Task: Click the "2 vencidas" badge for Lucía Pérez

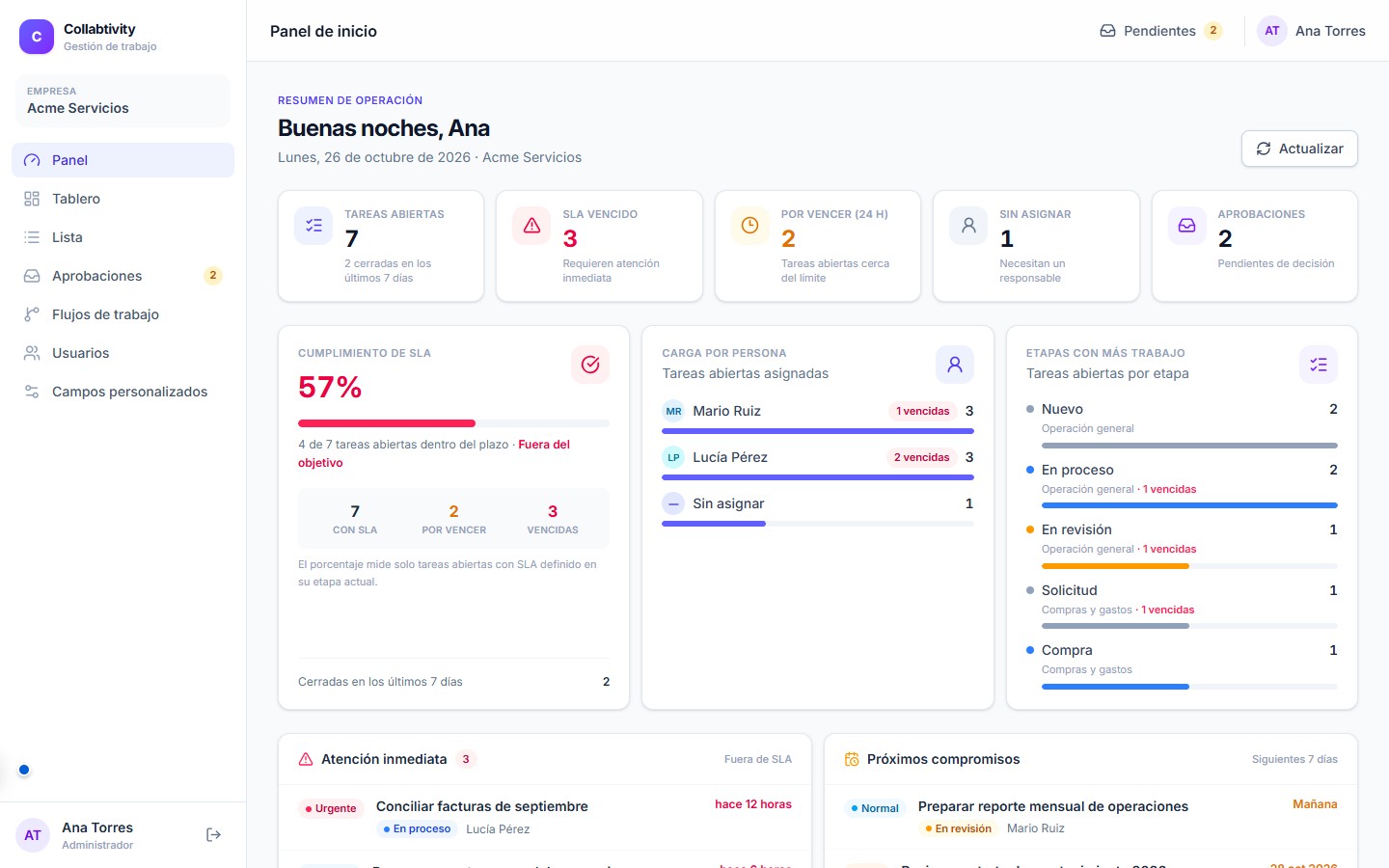Action: [x=921, y=457]
